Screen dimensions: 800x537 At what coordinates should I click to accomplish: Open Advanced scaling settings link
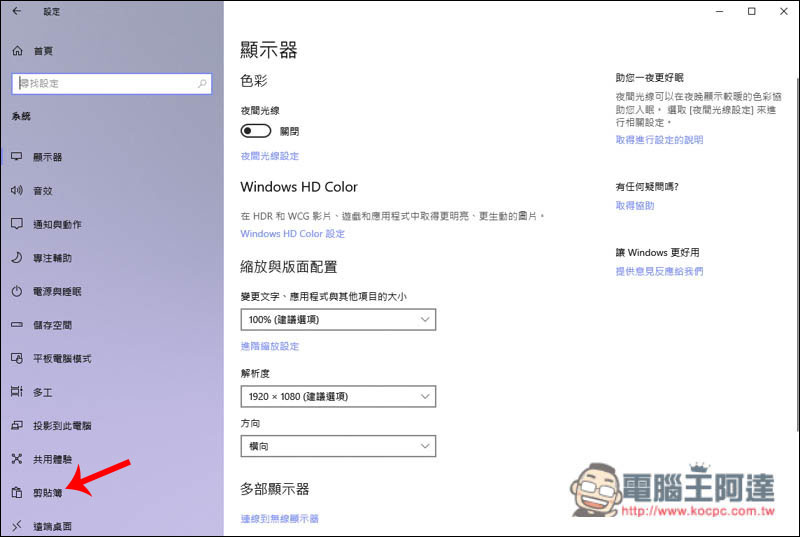pos(270,346)
